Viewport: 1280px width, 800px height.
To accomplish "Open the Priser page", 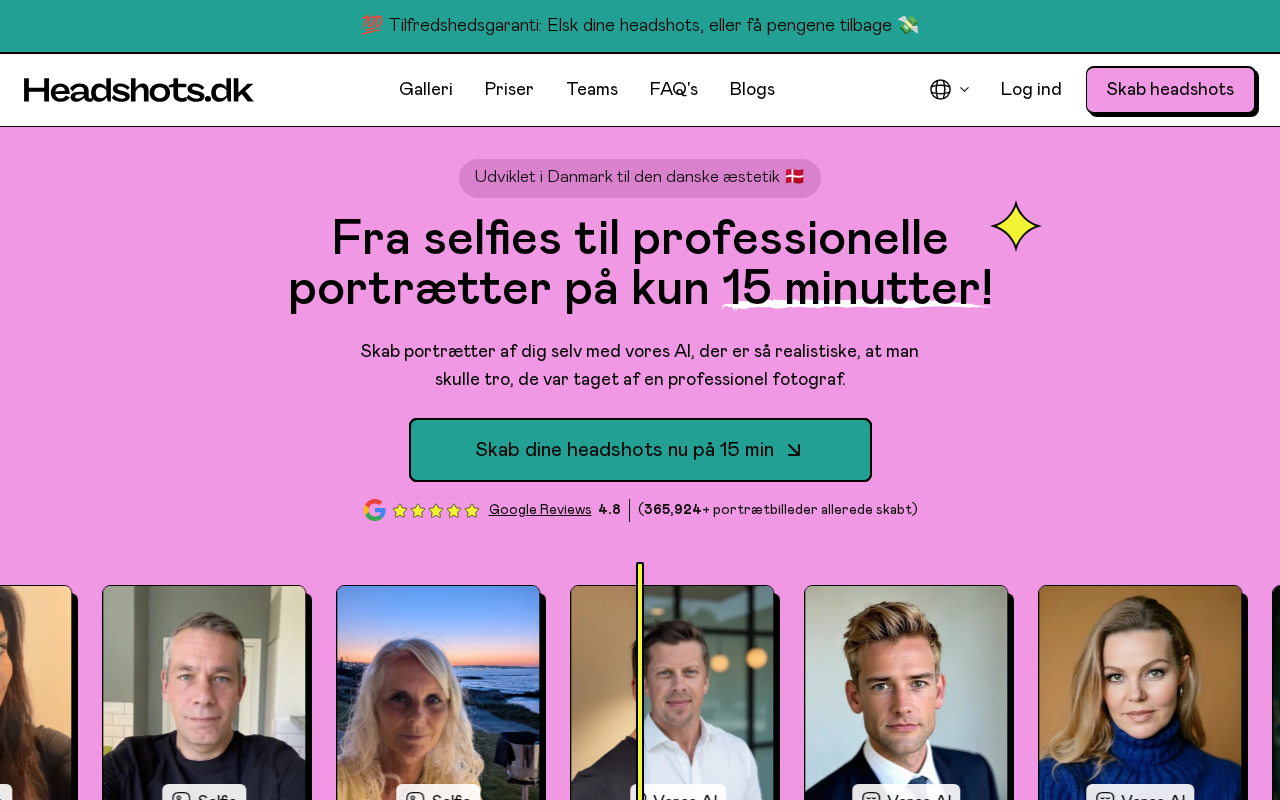I will (509, 90).
